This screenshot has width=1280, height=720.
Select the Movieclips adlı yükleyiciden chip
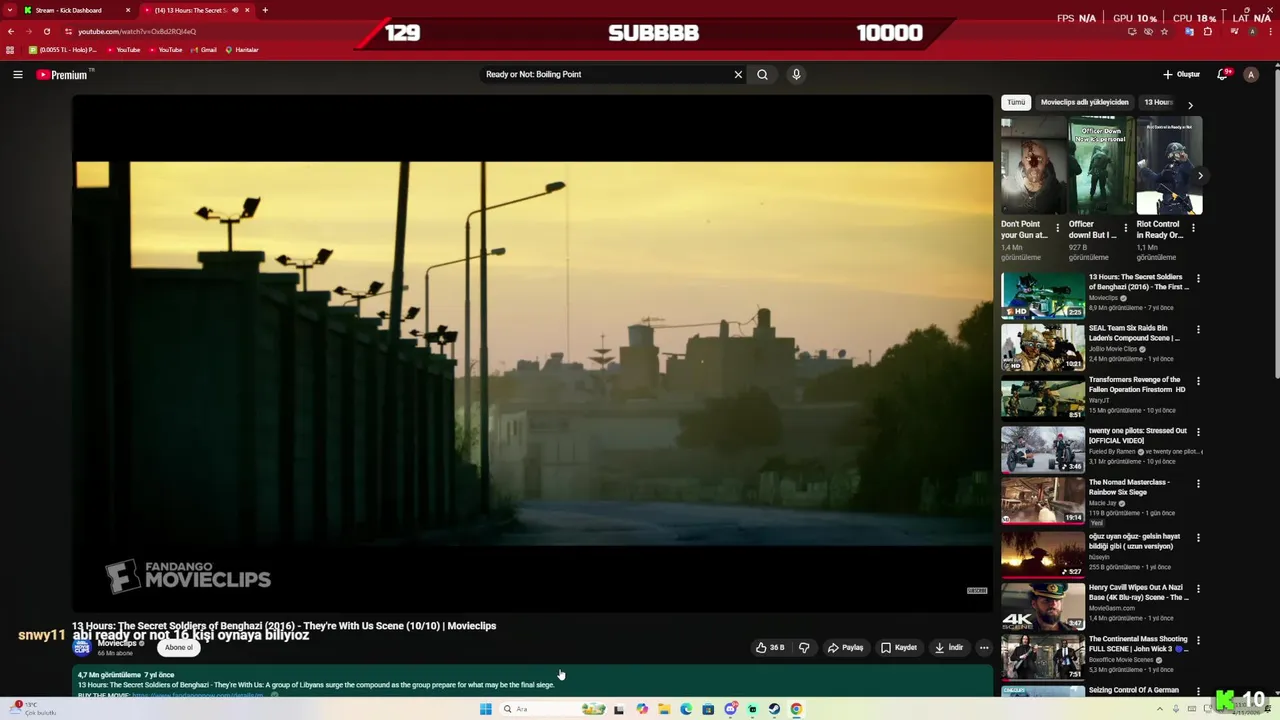point(1084,102)
